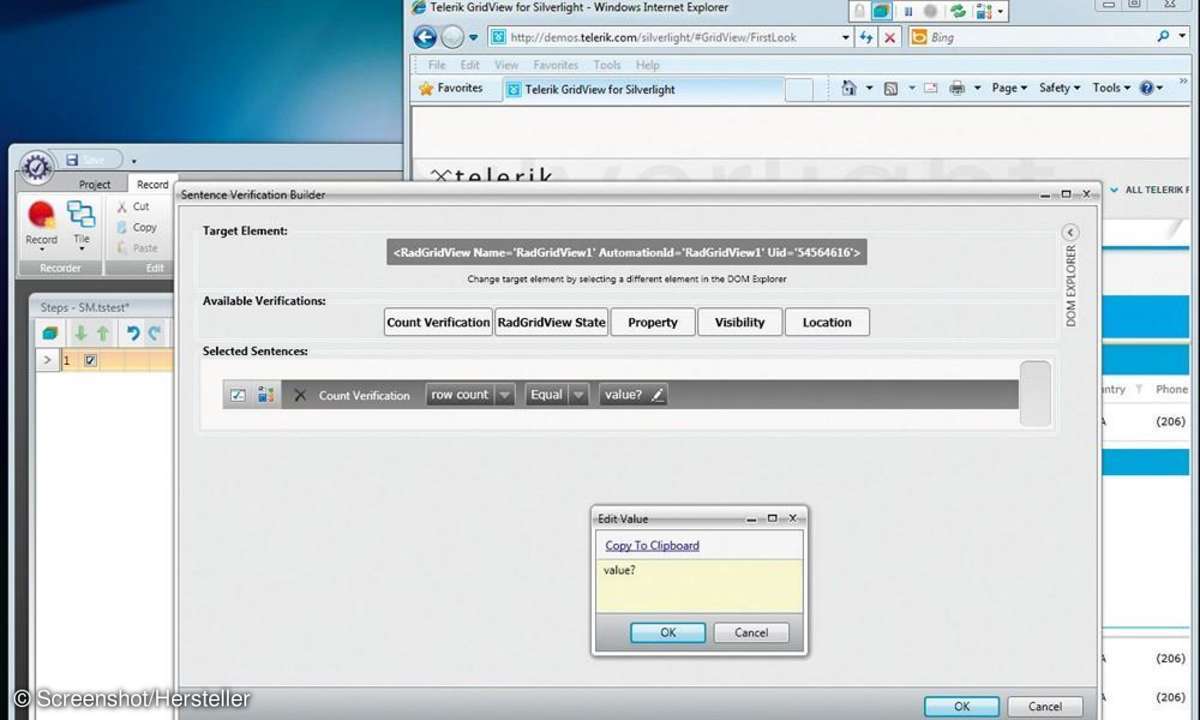The width and height of the screenshot is (1200, 720).
Task: Click the colored settings icon in sentence row
Action: (x=265, y=395)
